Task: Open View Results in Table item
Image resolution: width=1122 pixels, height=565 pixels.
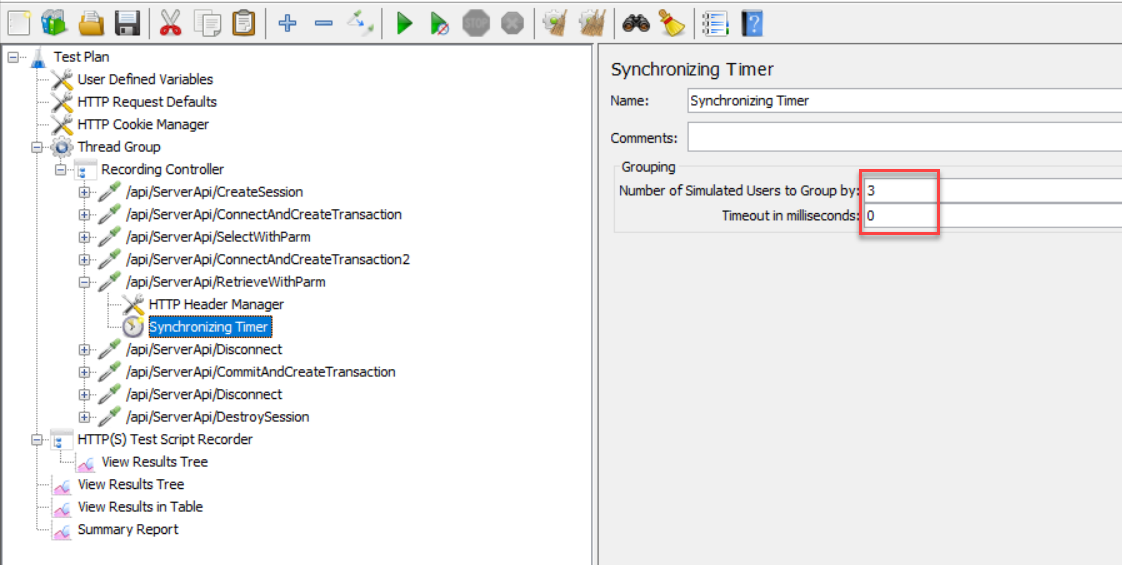Action: coord(139,507)
